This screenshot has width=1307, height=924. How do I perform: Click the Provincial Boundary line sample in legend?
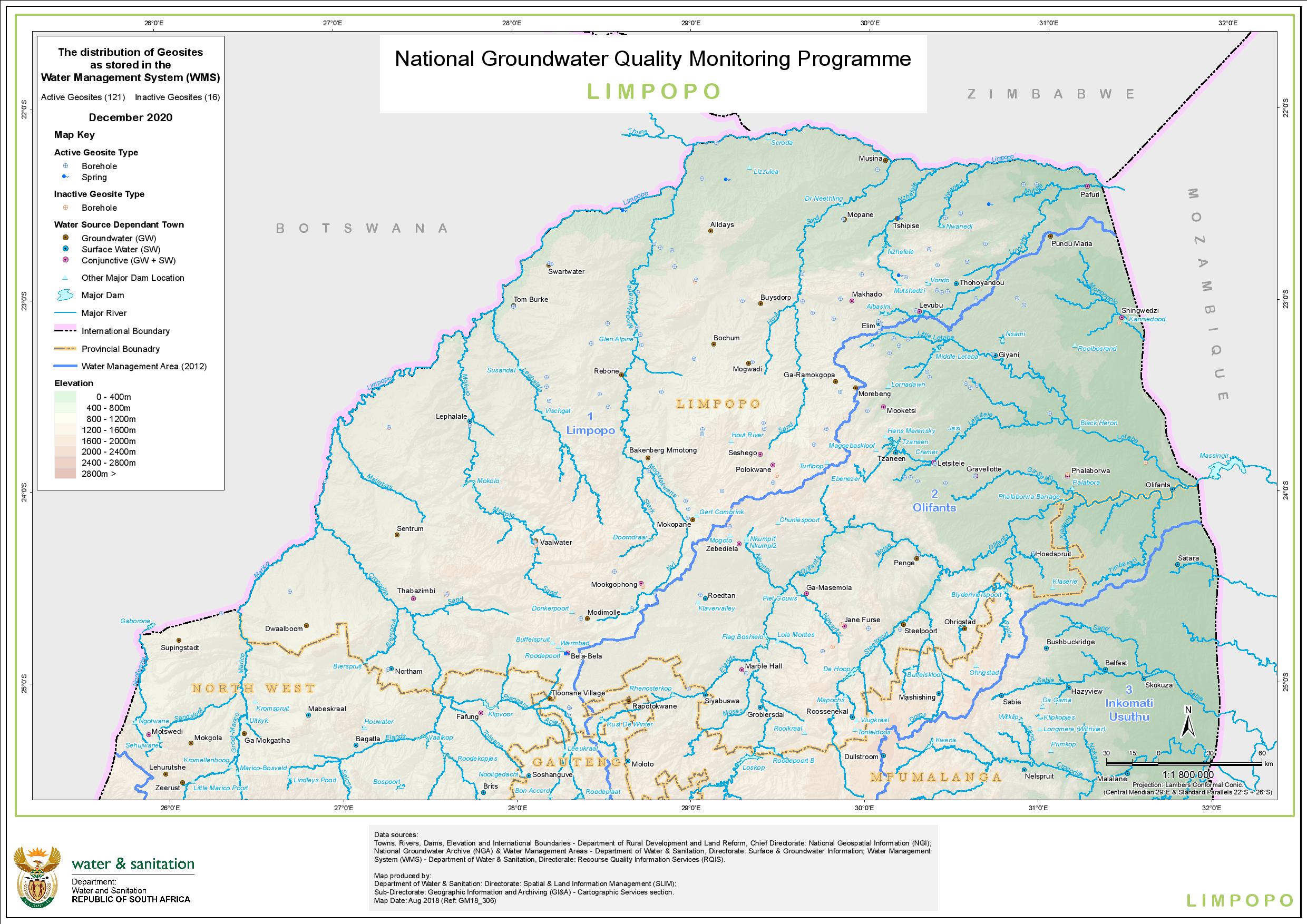coord(65,349)
